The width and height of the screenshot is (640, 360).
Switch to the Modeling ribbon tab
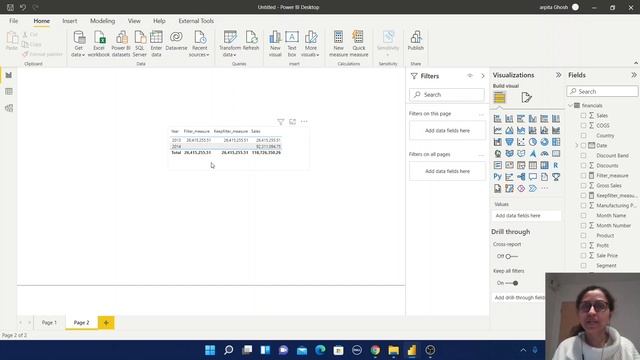pos(102,21)
